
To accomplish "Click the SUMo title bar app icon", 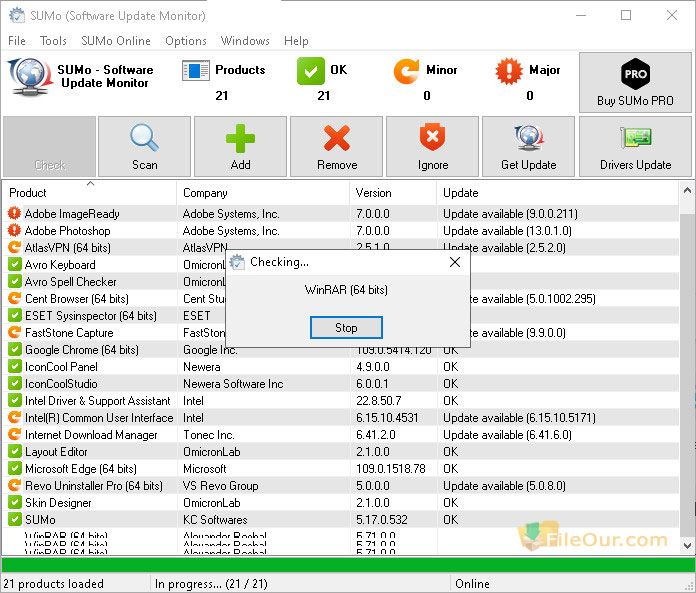I will point(17,16).
